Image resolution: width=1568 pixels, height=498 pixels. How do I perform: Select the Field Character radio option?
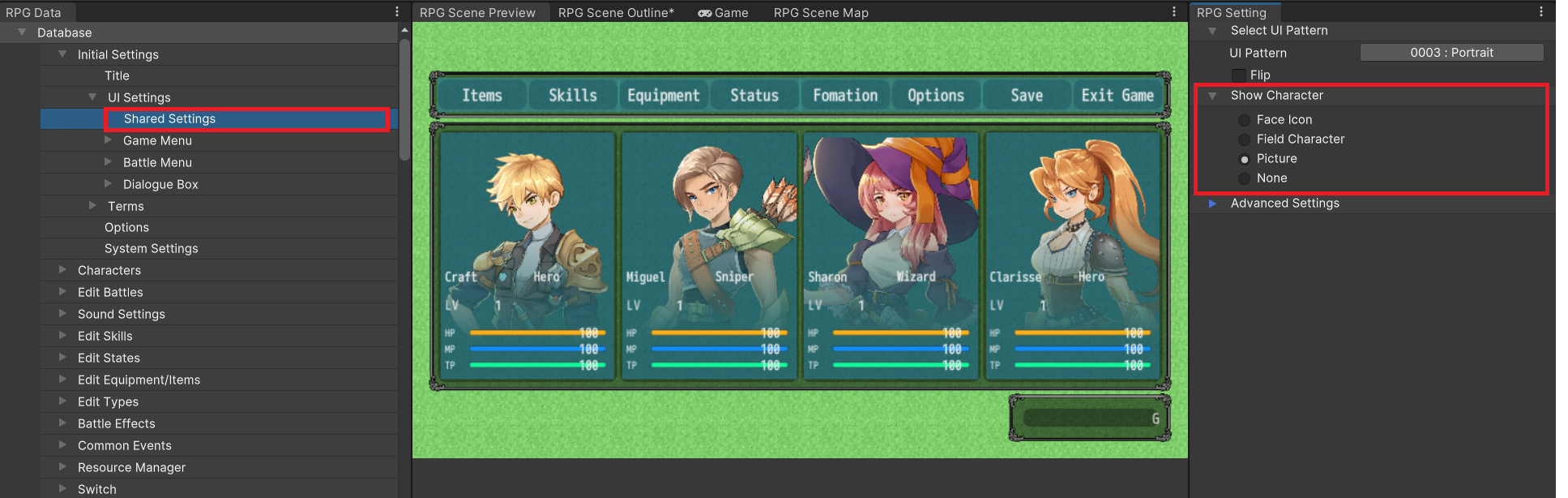coord(1244,140)
